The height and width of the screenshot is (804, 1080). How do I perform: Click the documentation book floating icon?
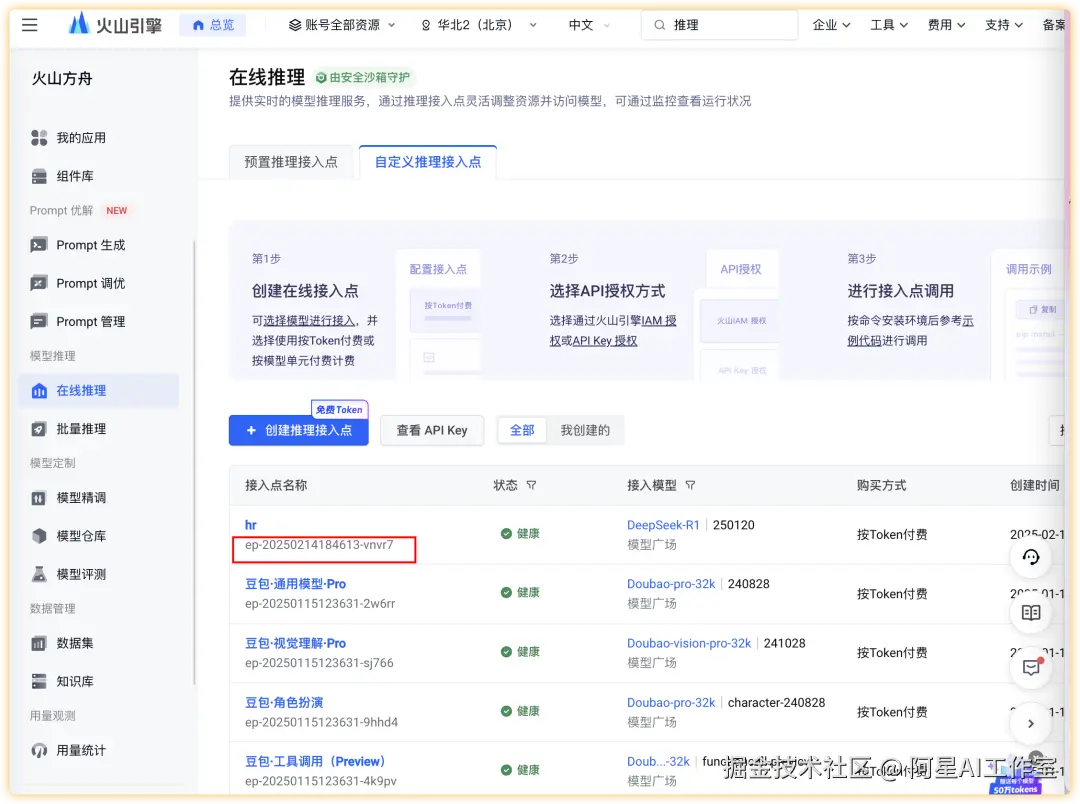1030,612
